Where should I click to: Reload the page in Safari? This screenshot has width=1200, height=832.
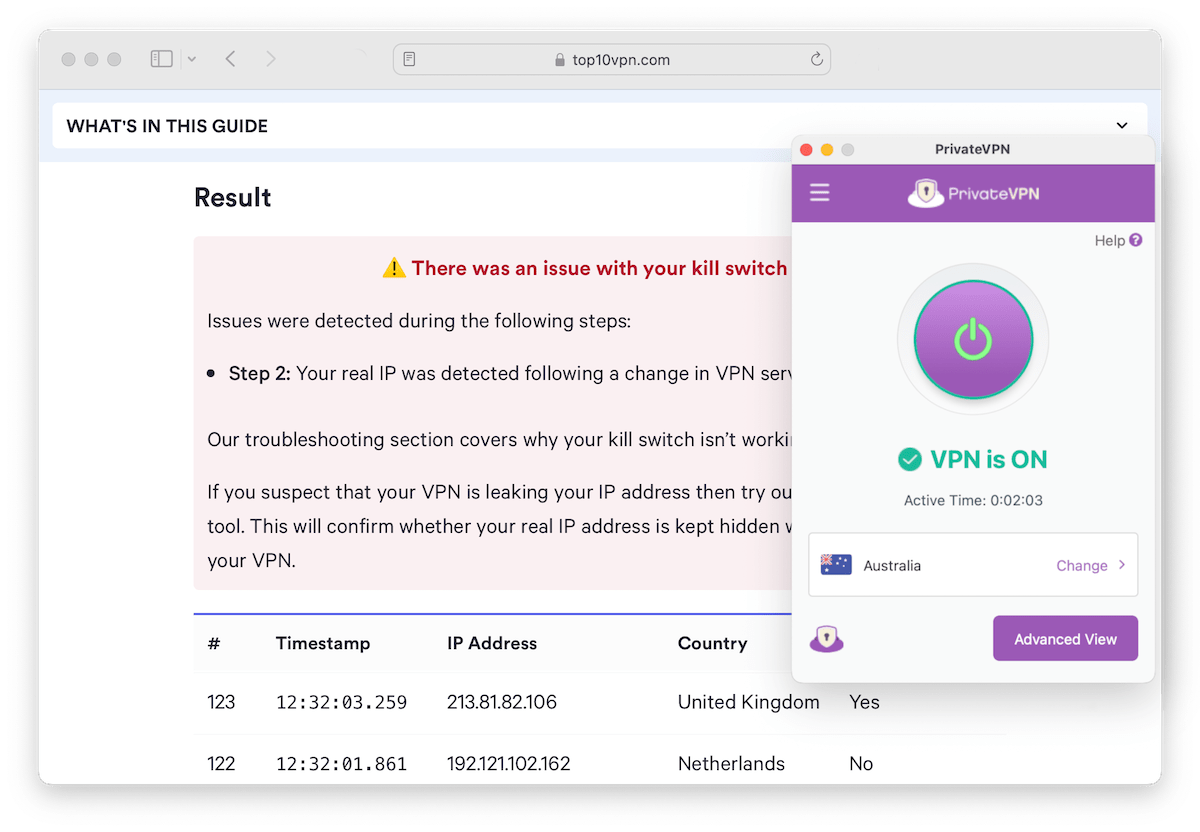(x=816, y=59)
